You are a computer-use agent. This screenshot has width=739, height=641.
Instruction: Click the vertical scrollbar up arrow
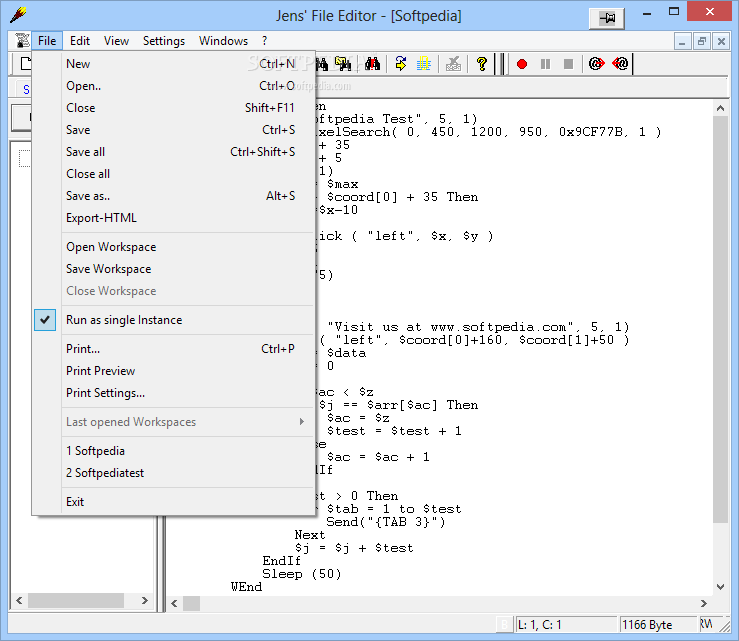[x=720, y=108]
